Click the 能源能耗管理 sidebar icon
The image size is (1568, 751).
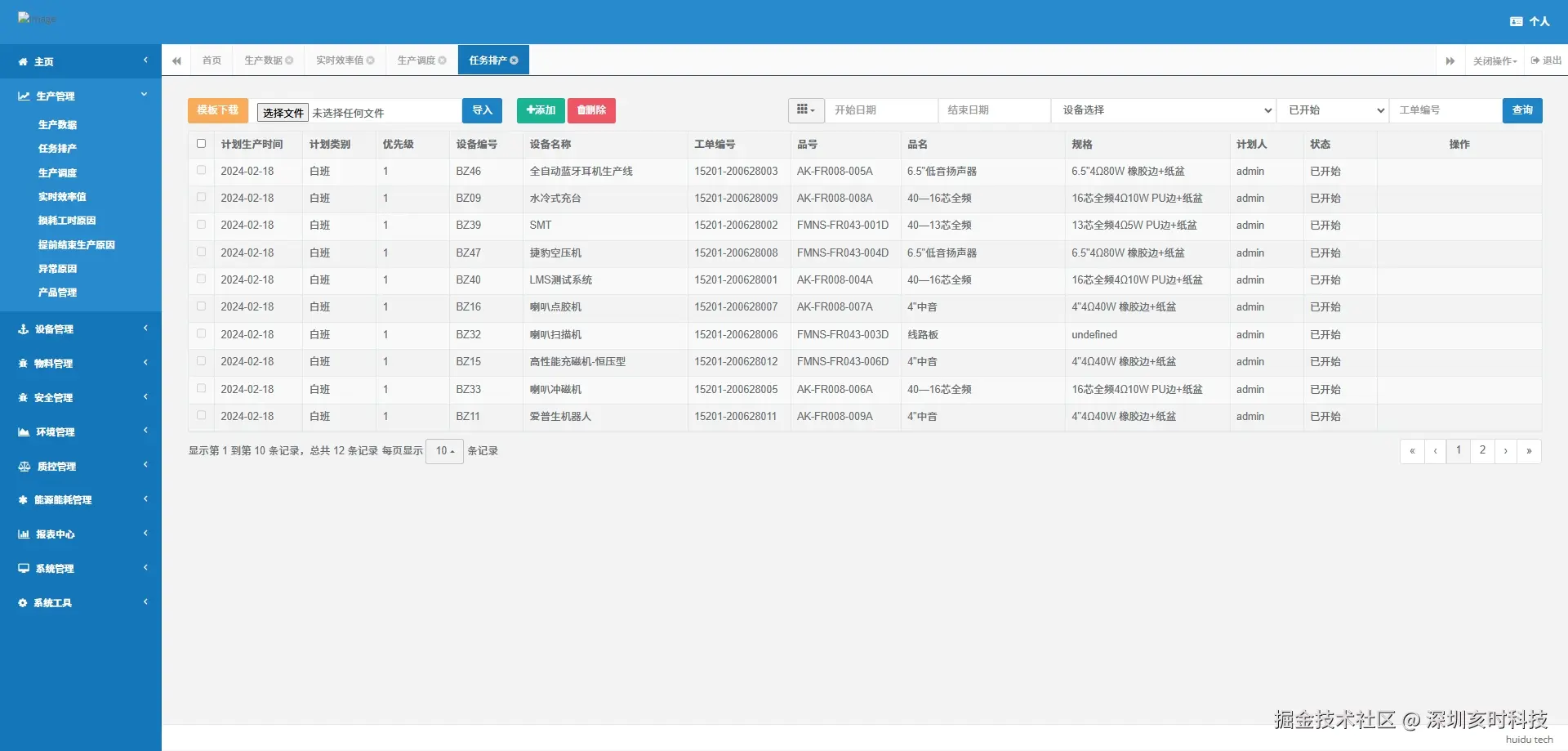[23, 500]
